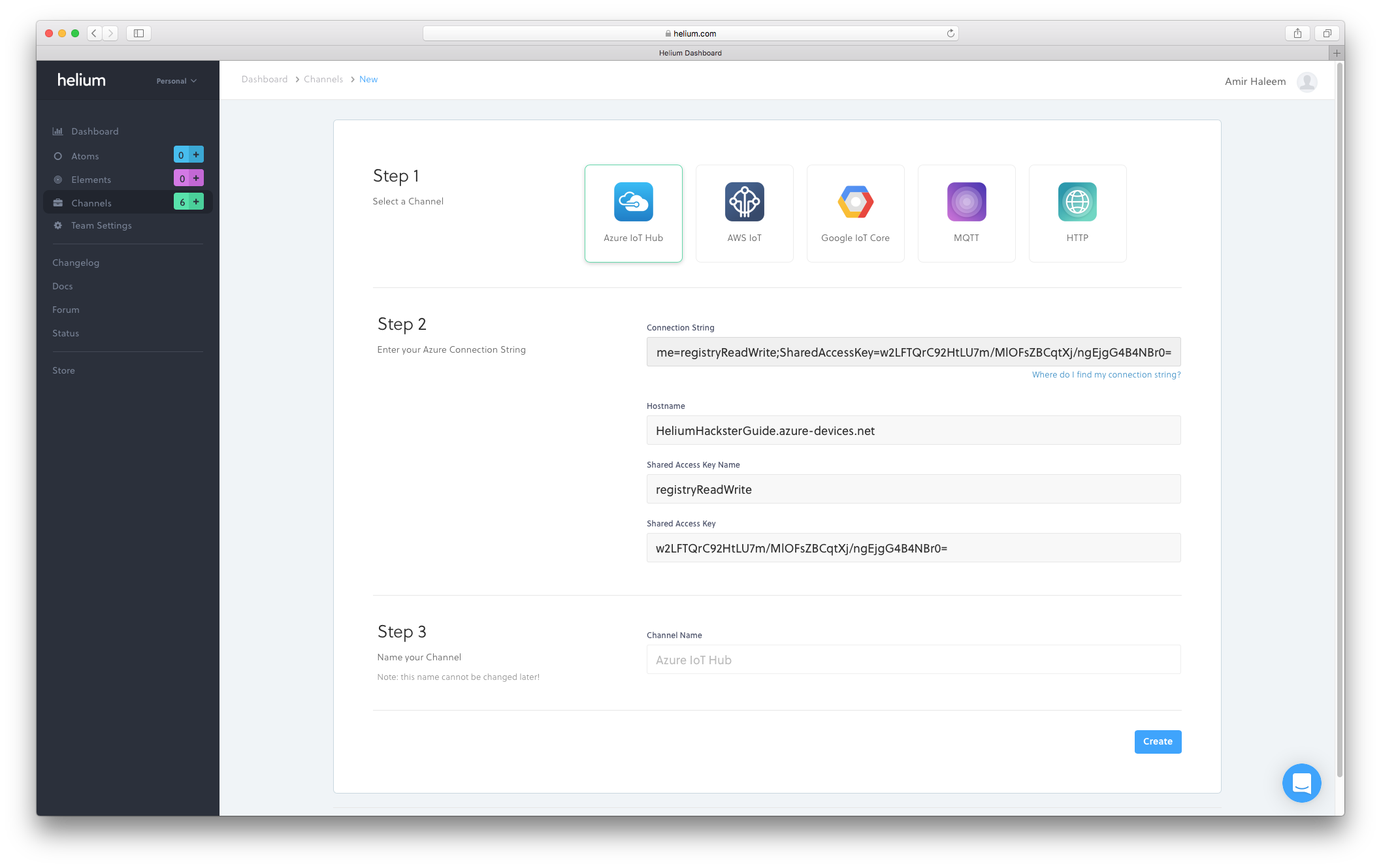Select the MQTT channel icon
The width and height of the screenshot is (1381, 868).
966,202
